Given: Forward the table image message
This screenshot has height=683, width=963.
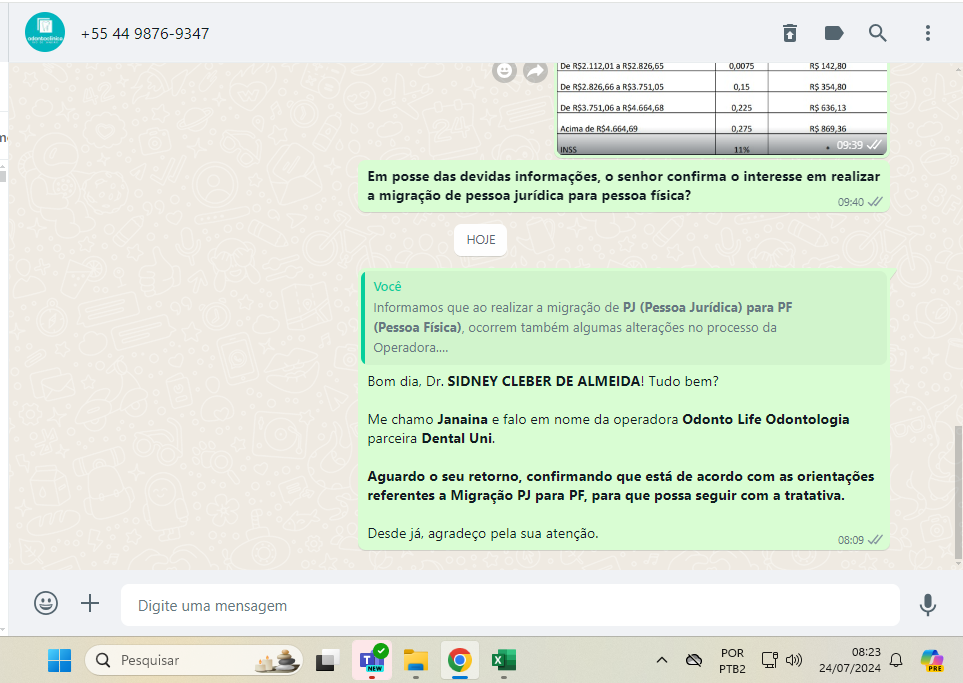Looking at the screenshot, I should click(x=536, y=71).
